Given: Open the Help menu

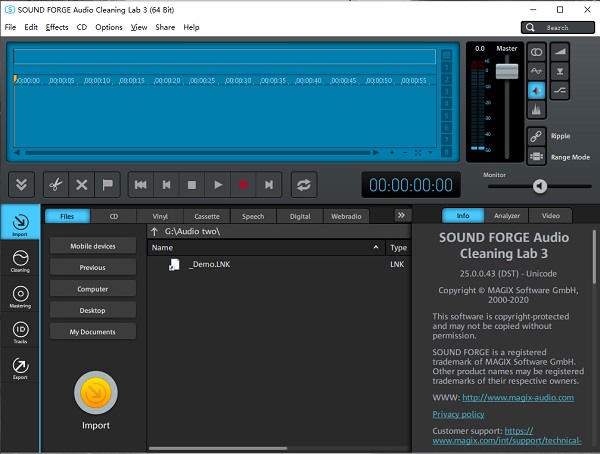Looking at the screenshot, I should (x=191, y=27).
